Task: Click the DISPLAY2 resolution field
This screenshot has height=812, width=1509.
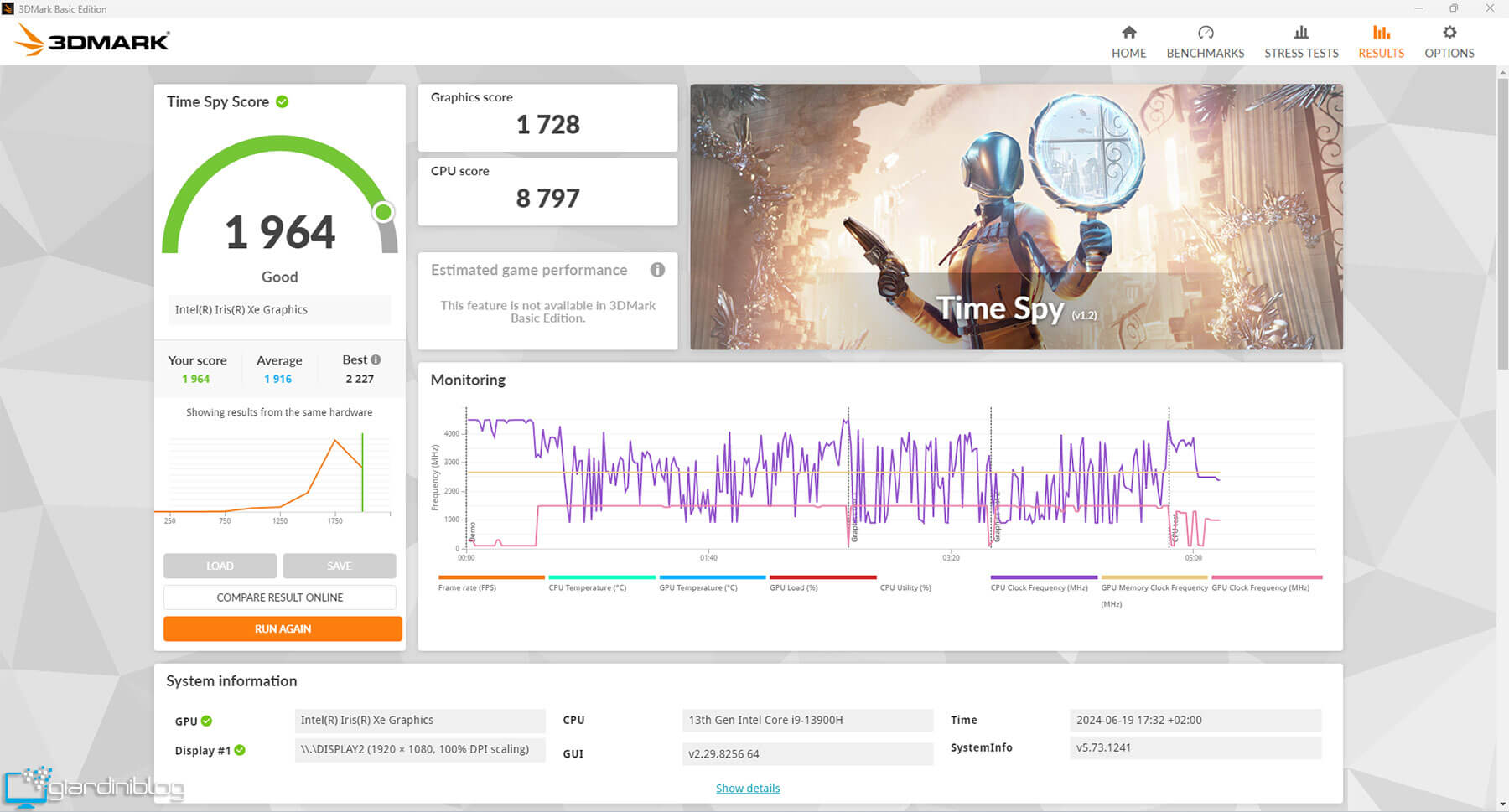Action: pyautogui.click(x=419, y=749)
